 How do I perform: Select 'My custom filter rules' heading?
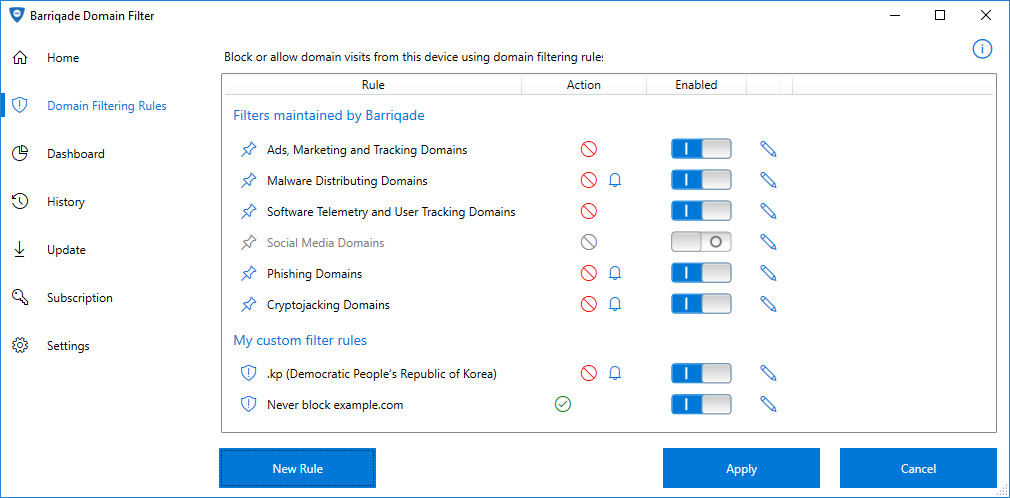tap(300, 340)
